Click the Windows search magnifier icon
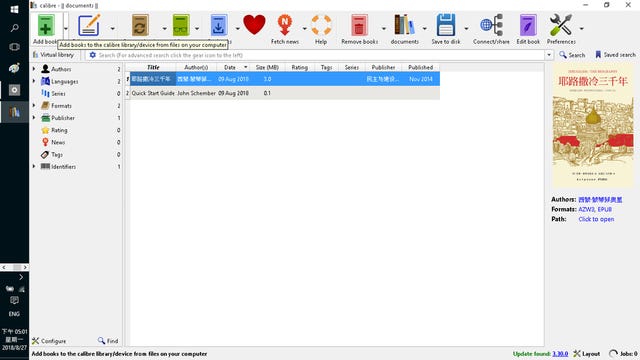The height and width of the screenshot is (360, 640). [14, 28]
